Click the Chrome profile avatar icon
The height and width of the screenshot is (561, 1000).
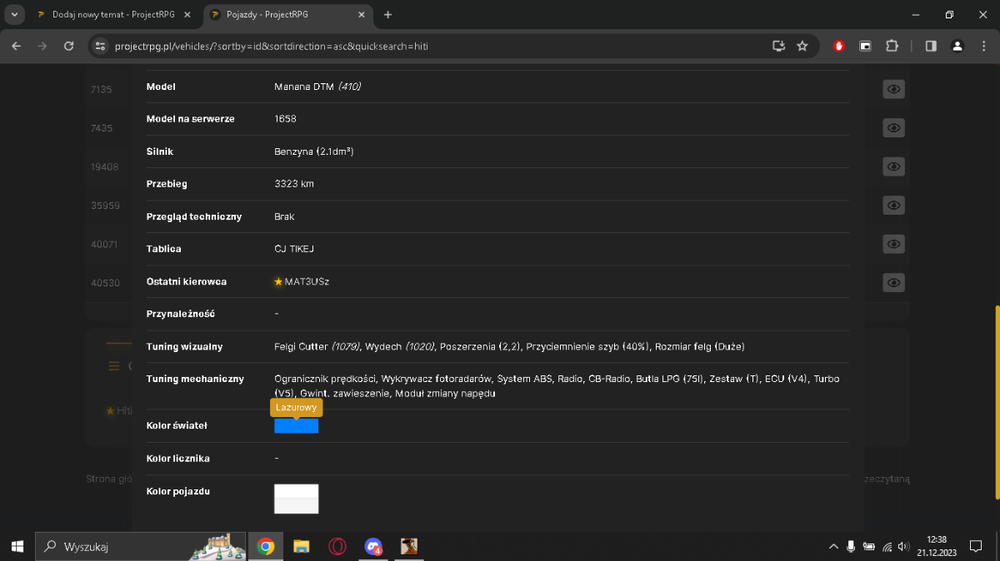pos(957,46)
